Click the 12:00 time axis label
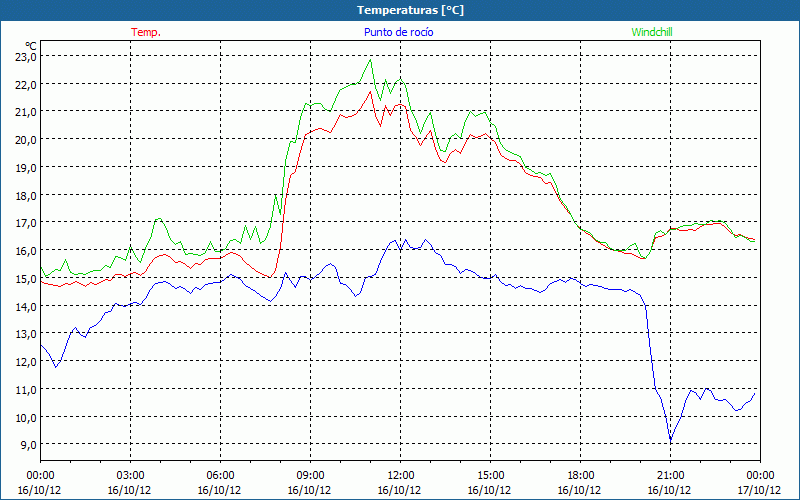The height and width of the screenshot is (500, 800). (401, 476)
